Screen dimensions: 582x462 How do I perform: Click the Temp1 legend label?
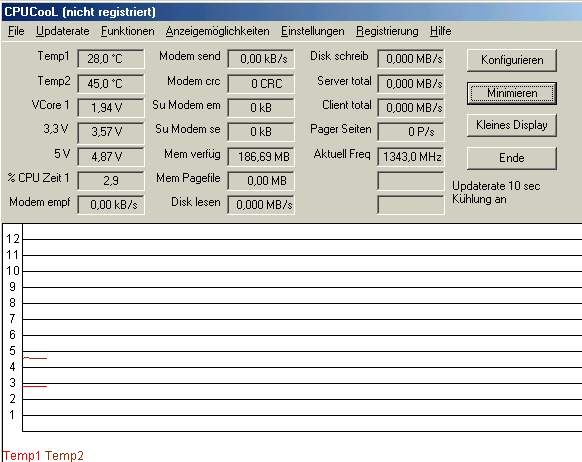point(21,455)
